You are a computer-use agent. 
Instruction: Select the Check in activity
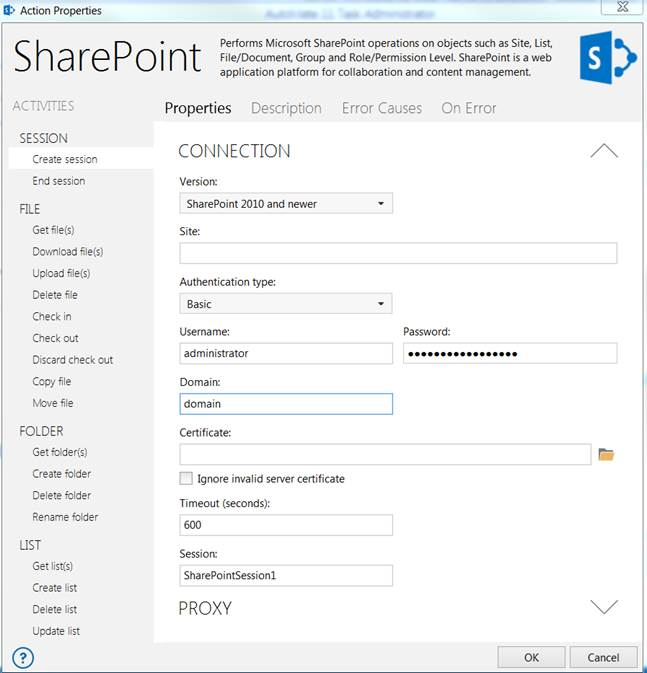click(x=52, y=316)
